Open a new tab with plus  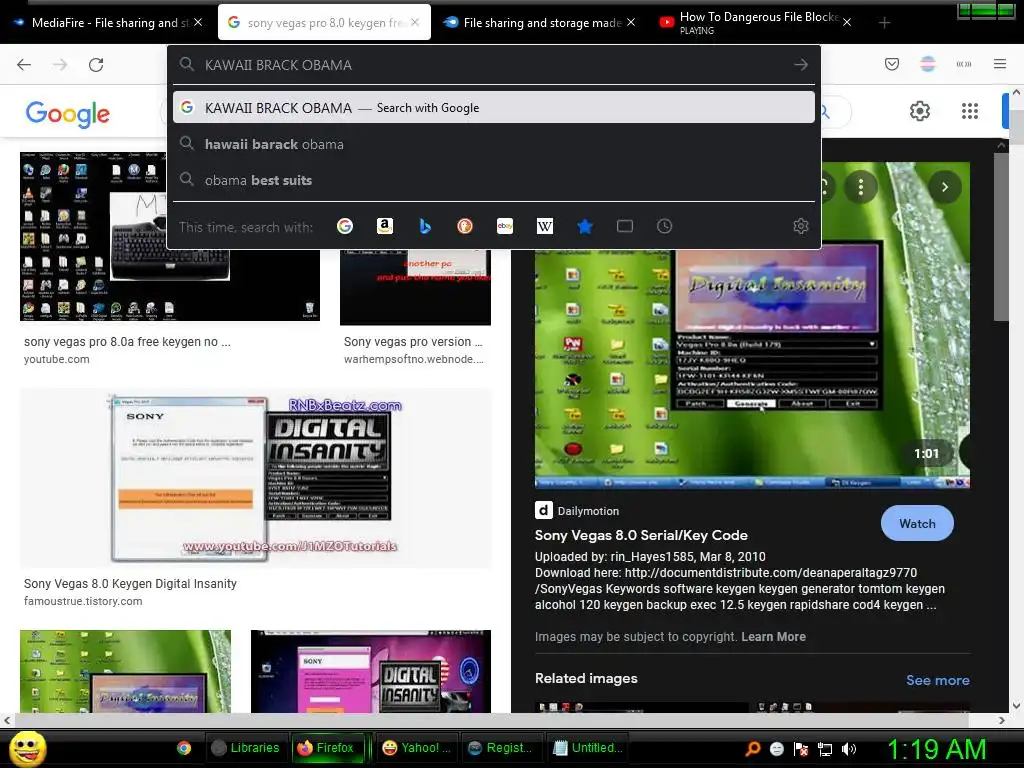tap(884, 23)
